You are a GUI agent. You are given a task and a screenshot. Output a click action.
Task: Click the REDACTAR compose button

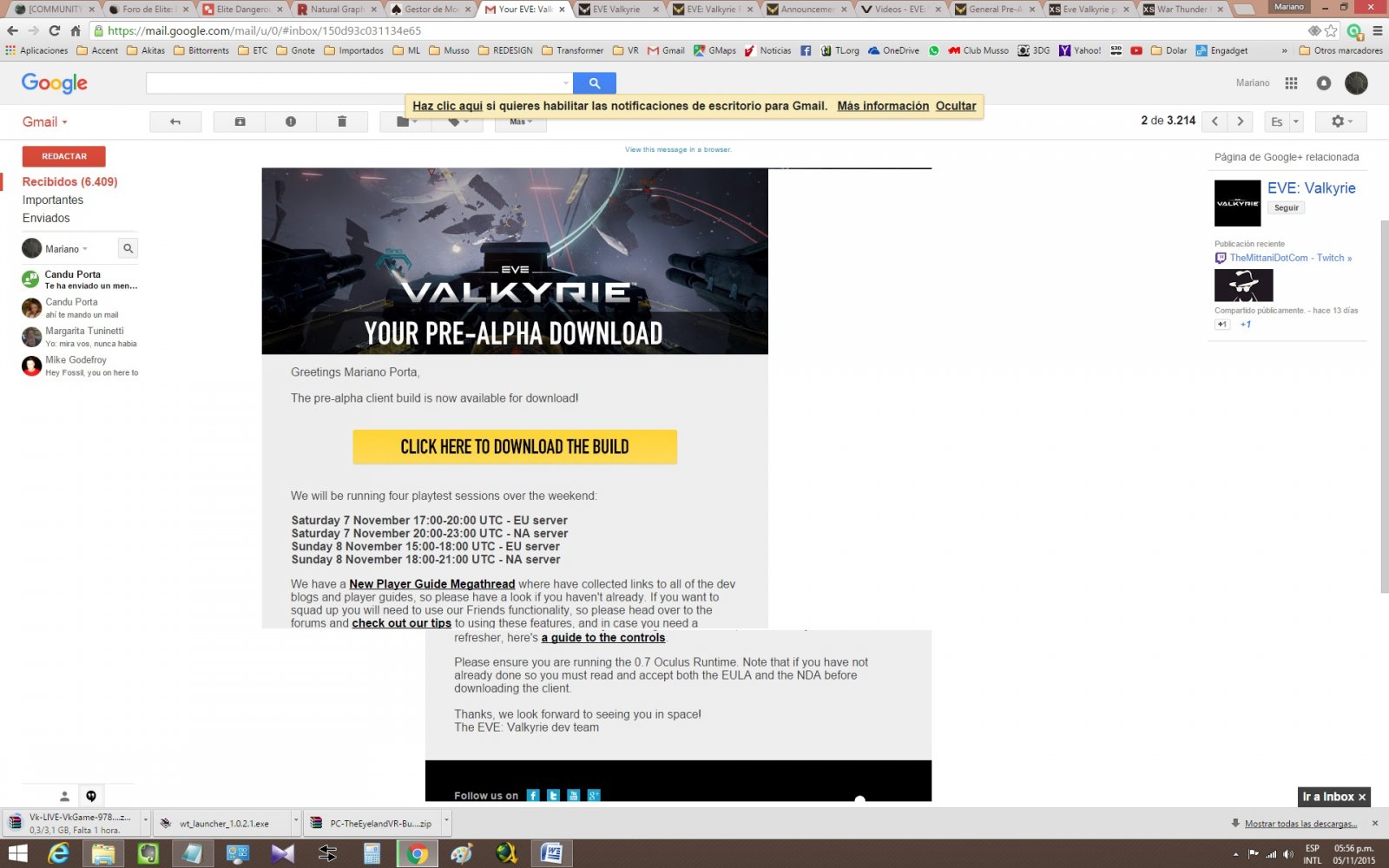point(64,156)
